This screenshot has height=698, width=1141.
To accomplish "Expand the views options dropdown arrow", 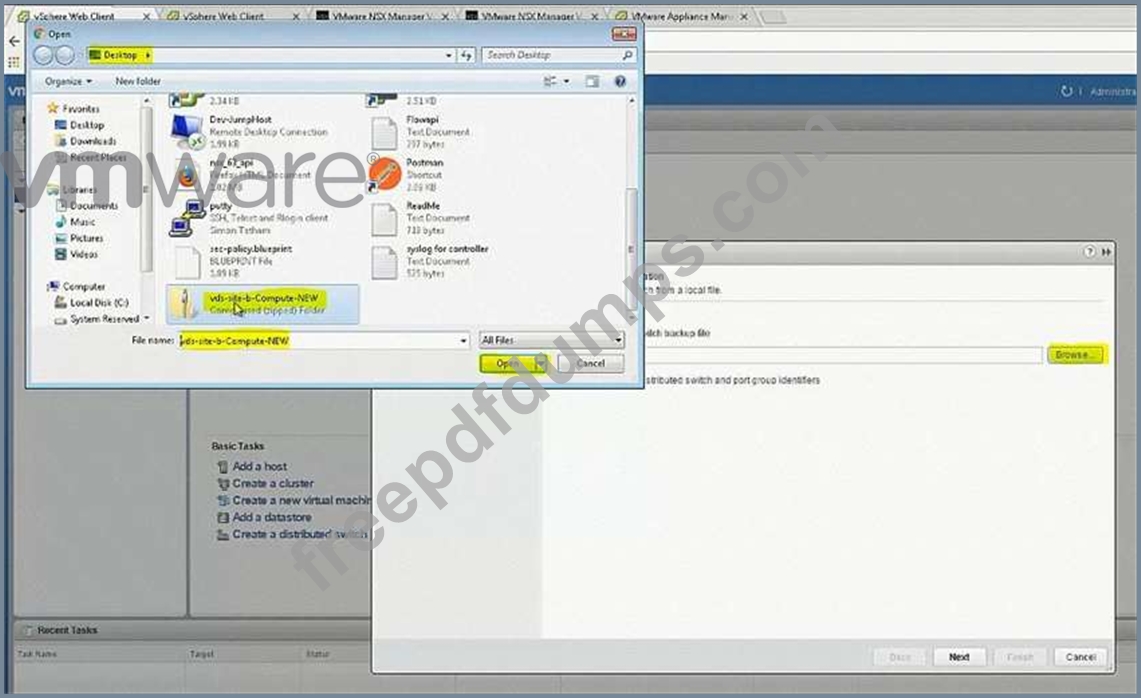I will click(566, 82).
